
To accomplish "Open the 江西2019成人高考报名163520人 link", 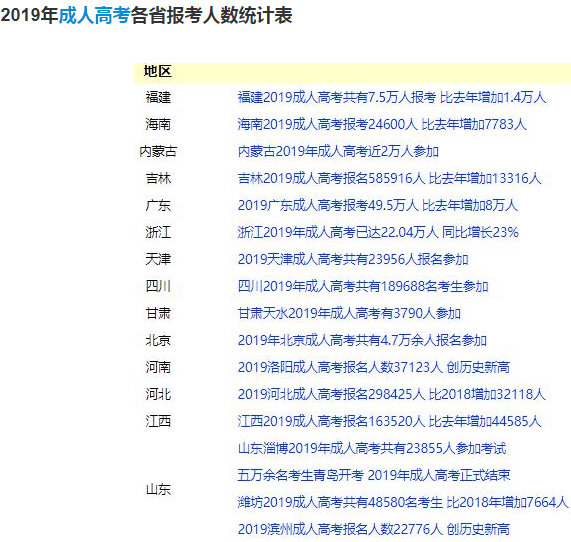I will pyautogui.click(x=389, y=421).
